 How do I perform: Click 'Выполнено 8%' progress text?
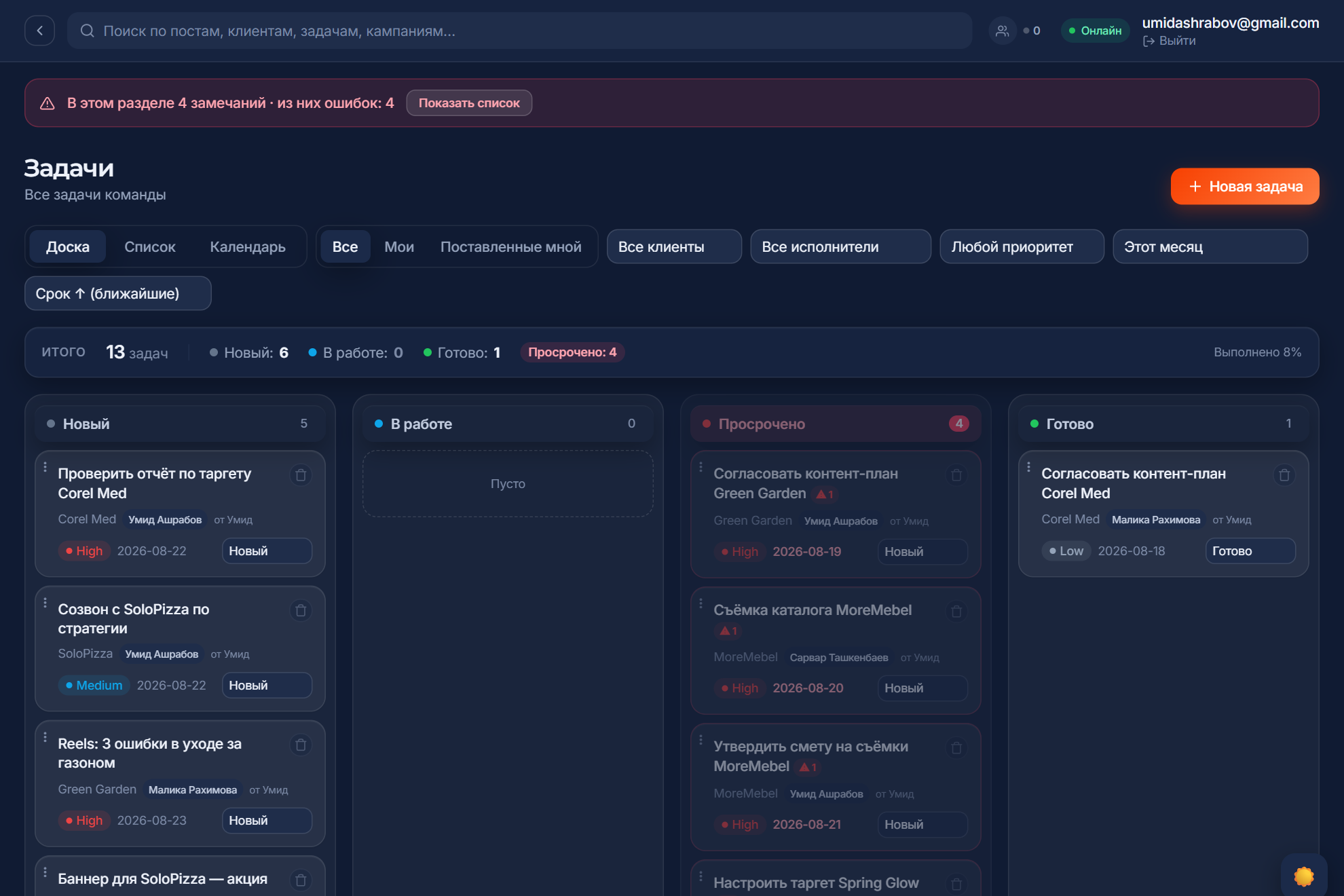click(1257, 352)
